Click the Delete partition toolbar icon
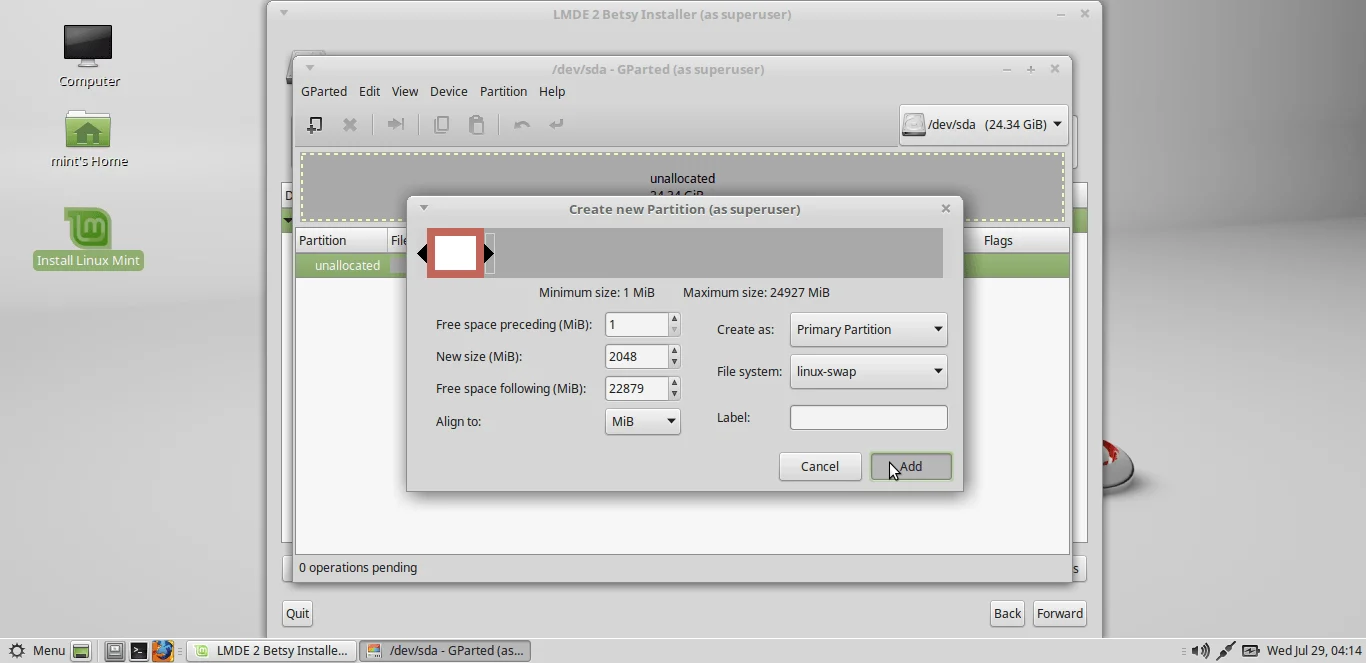Screen dimensions: 1366x663 pos(350,124)
